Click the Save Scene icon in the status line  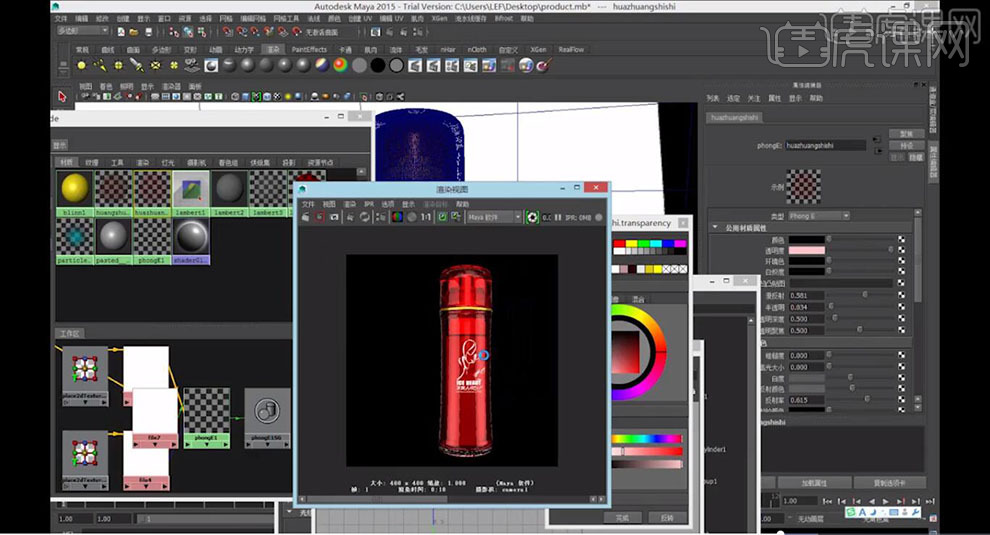click(148, 32)
